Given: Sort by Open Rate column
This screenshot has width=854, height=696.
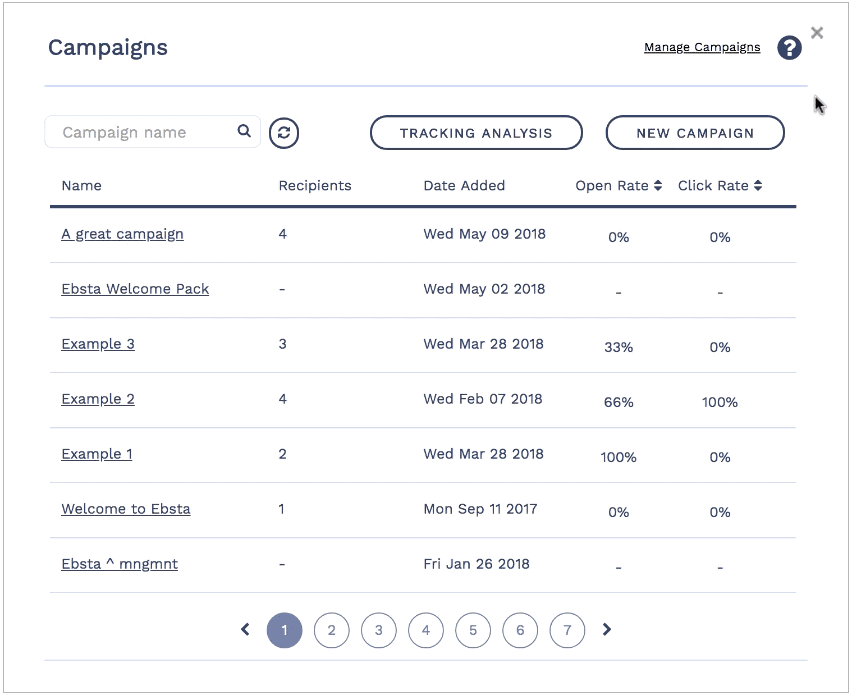Looking at the screenshot, I should pos(618,185).
